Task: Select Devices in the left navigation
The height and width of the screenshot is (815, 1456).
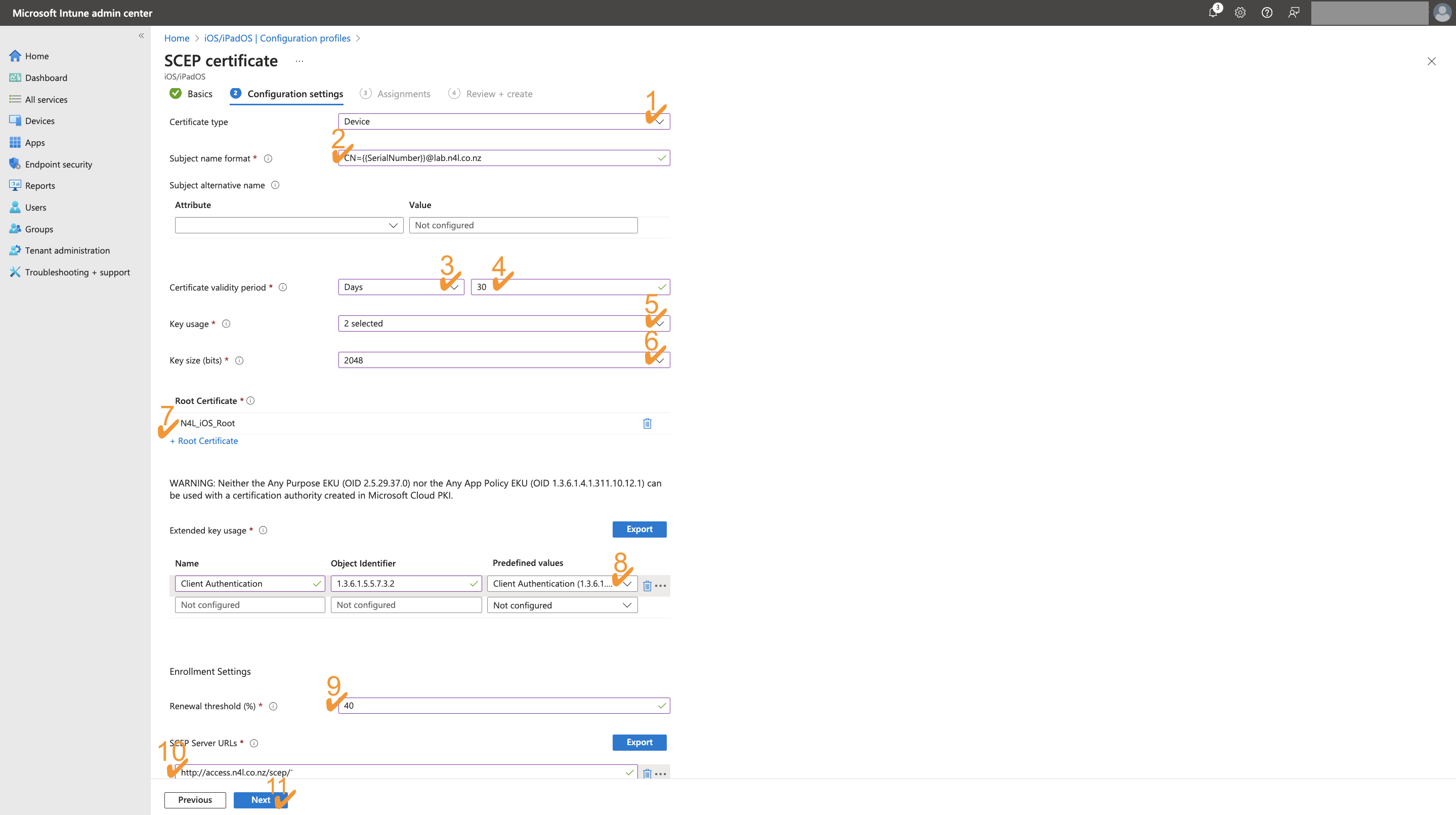Action: click(39, 120)
